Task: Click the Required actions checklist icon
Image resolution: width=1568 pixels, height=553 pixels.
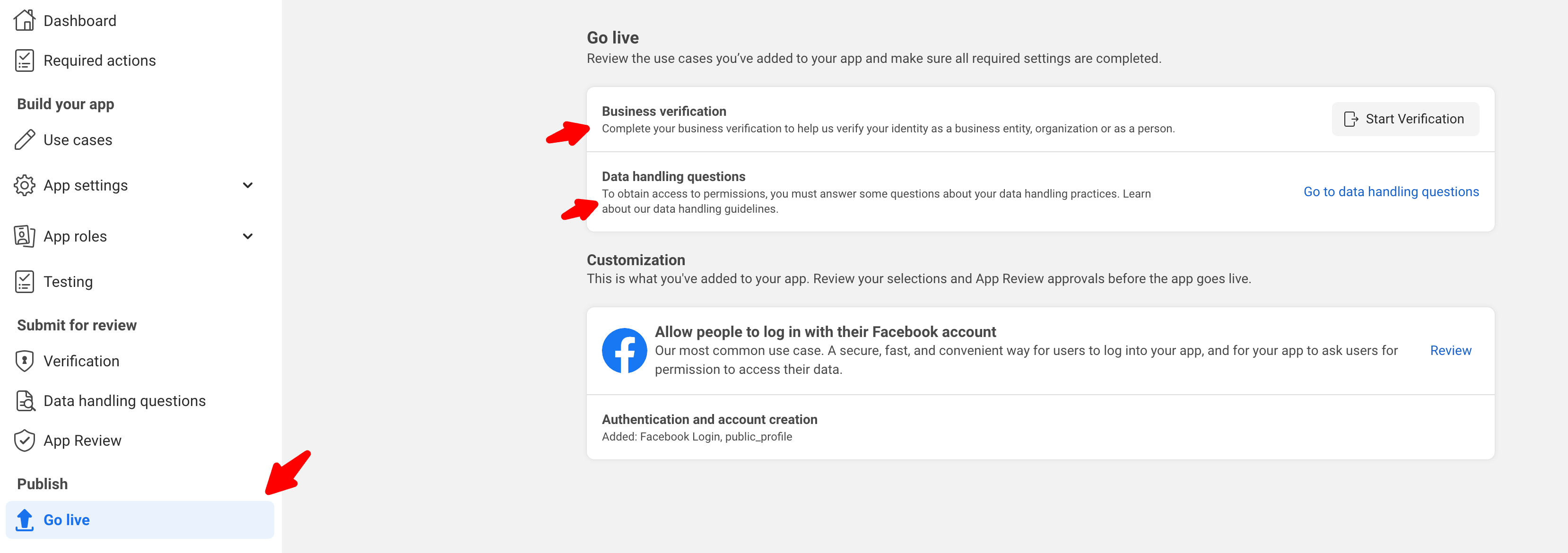Action: coord(24,60)
